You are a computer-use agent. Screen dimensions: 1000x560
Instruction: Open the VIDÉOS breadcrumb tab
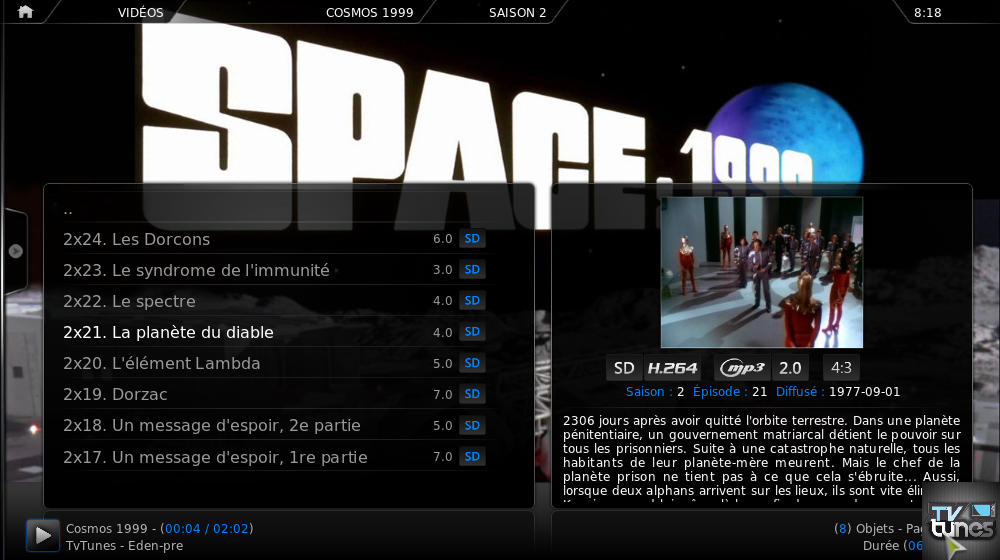tap(140, 13)
